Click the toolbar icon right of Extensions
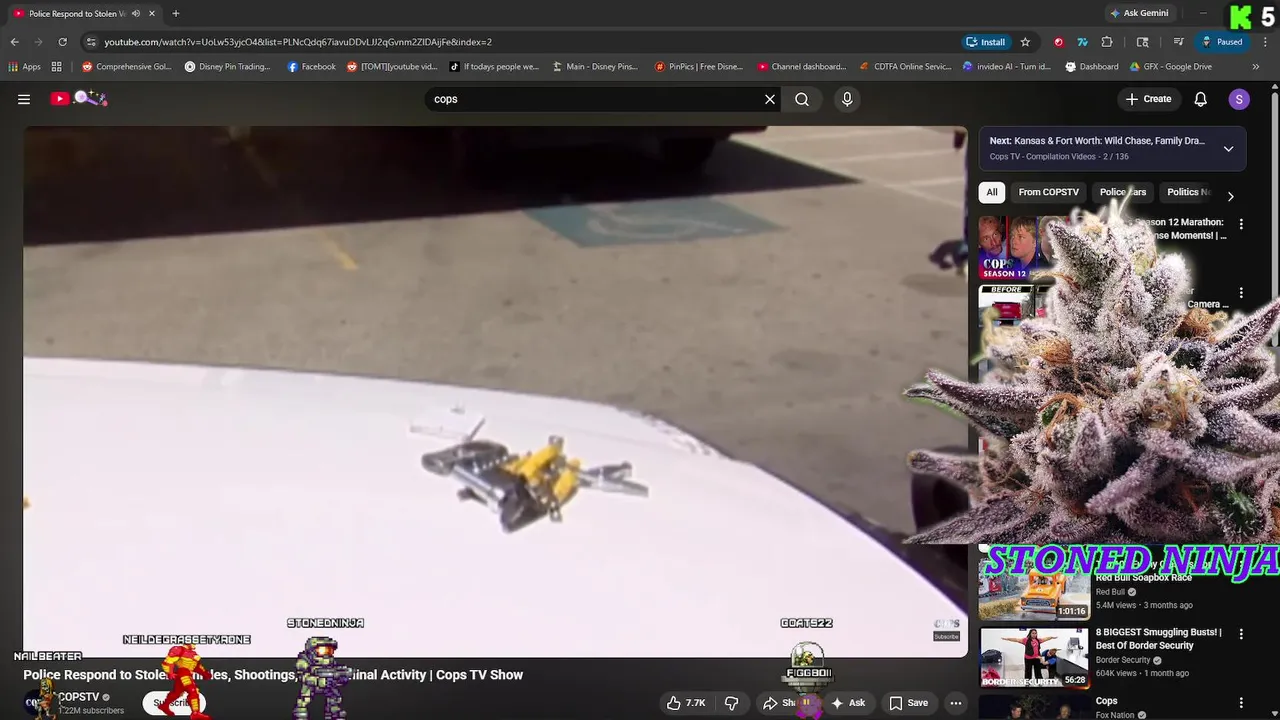 pos(1143,42)
